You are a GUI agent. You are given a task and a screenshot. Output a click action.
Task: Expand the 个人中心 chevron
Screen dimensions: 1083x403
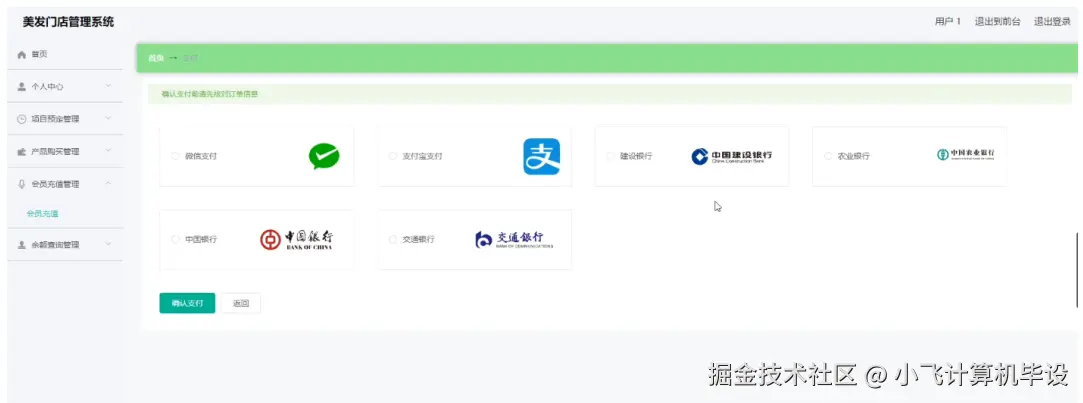click(108, 86)
